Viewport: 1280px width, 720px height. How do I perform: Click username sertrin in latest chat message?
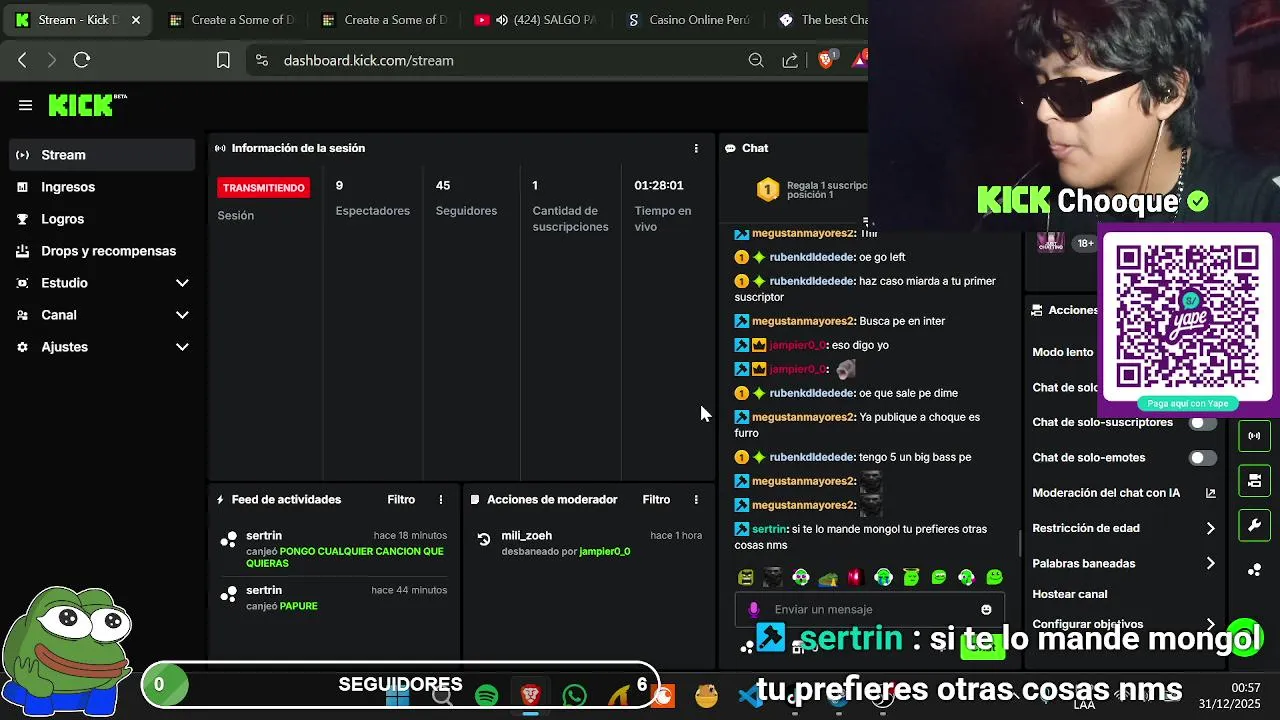[x=770, y=529]
